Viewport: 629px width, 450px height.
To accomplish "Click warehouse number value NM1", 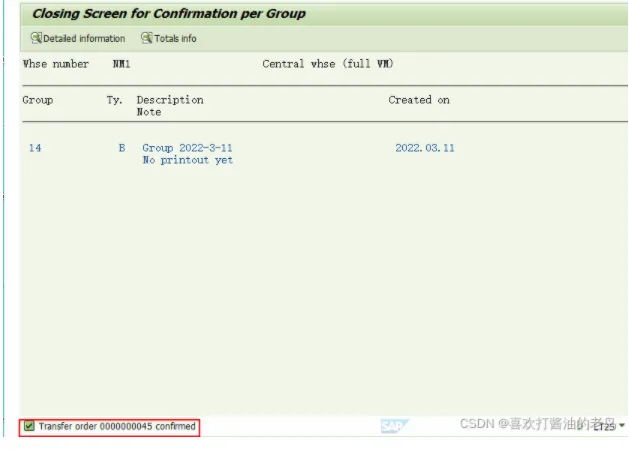I will coord(122,64).
